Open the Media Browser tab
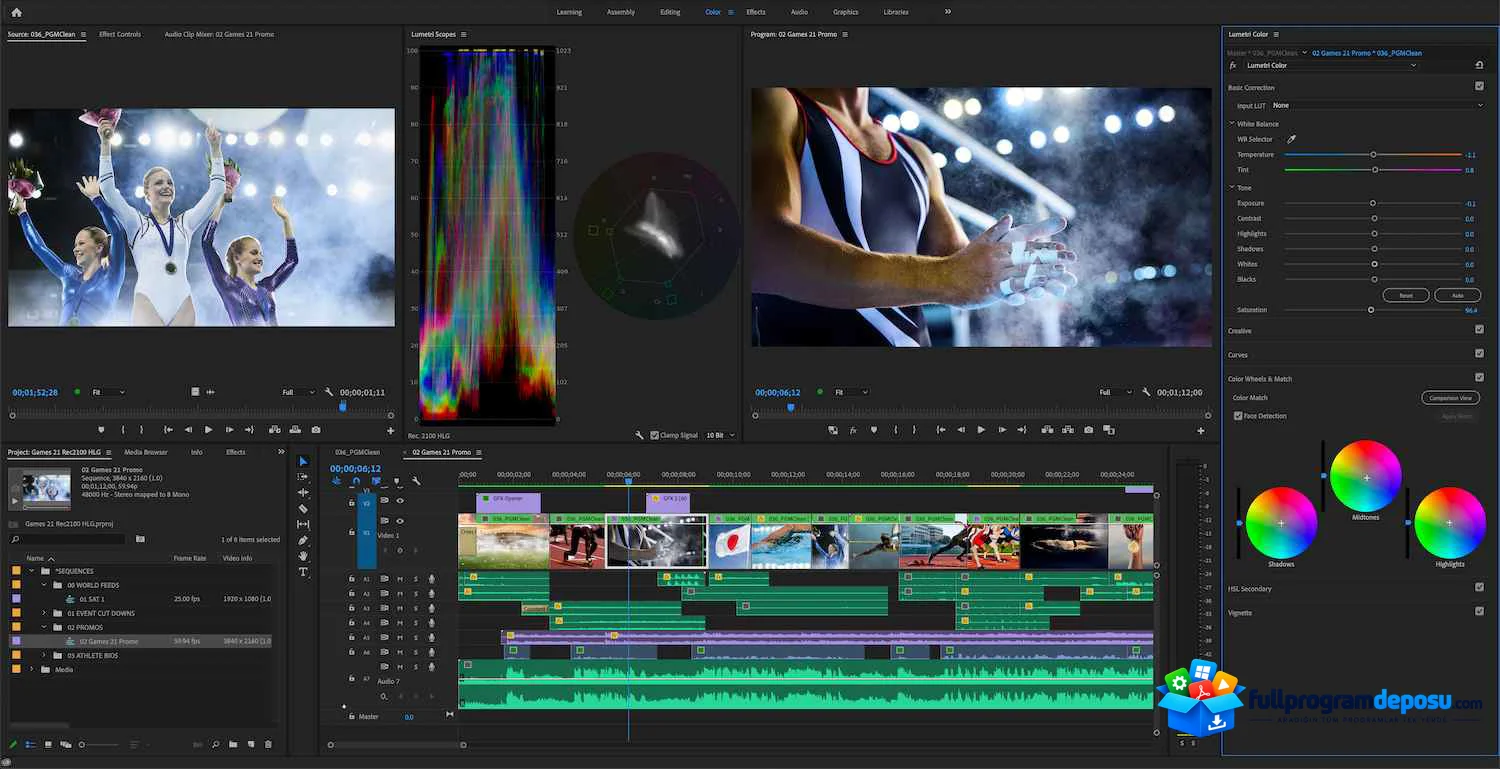 point(146,452)
